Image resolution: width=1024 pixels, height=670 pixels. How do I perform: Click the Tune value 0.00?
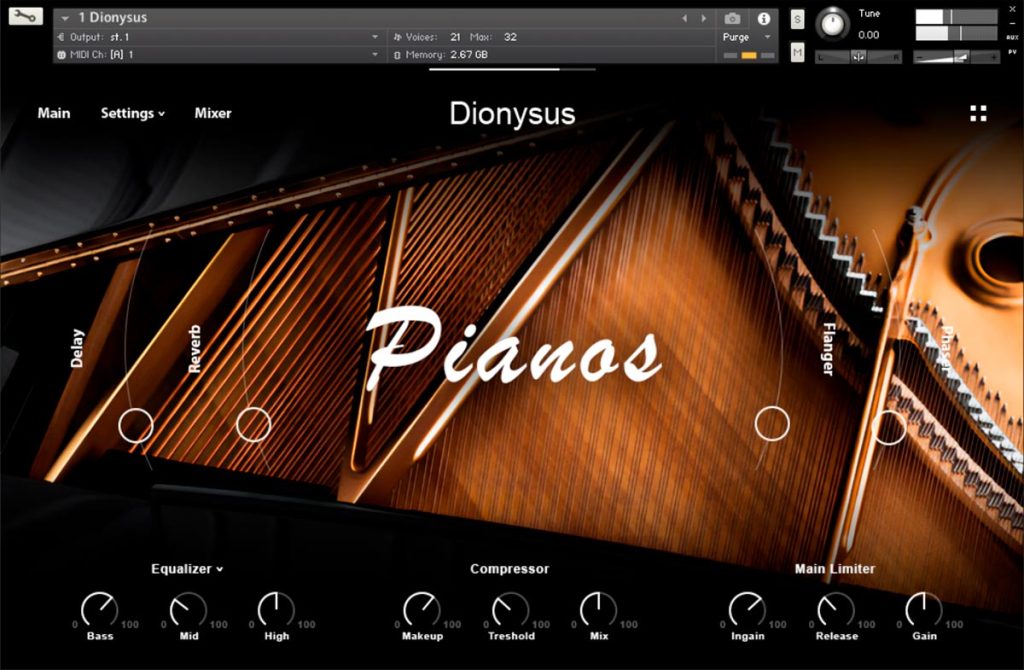click(869, 35)
